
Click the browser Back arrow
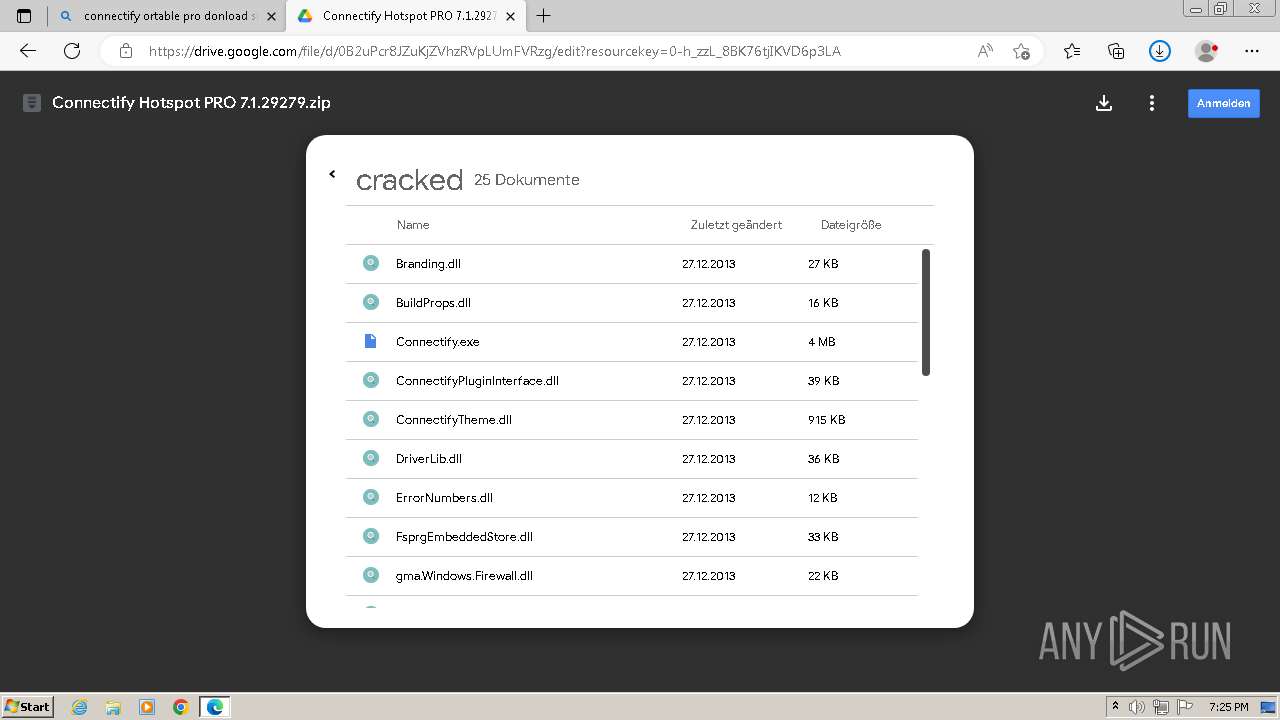pyautogui.click(x=28, y=51)
